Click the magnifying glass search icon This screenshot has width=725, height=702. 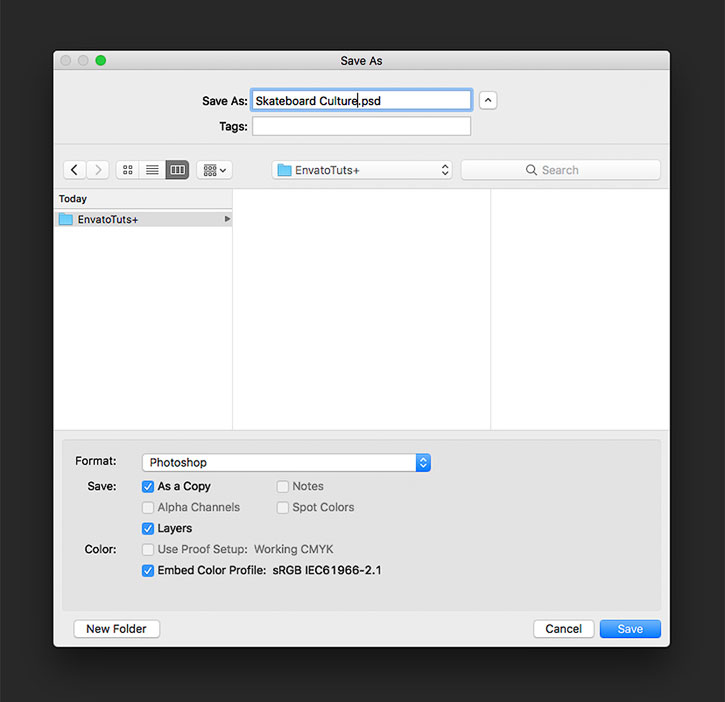tap(531, 170)
